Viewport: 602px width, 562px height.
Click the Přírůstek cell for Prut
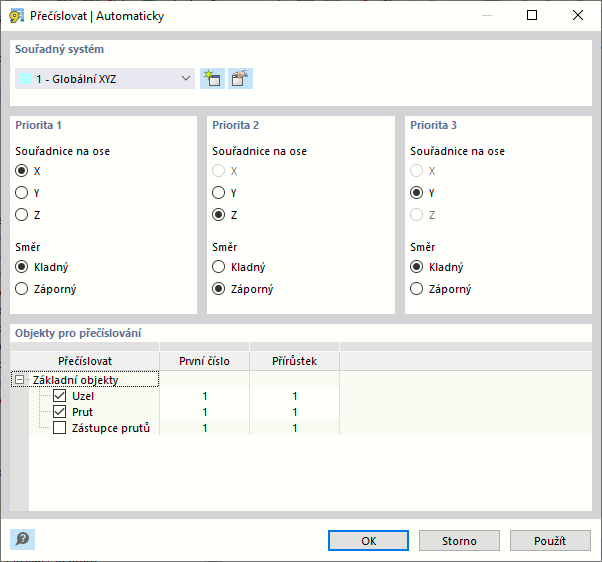pos(295,412)
